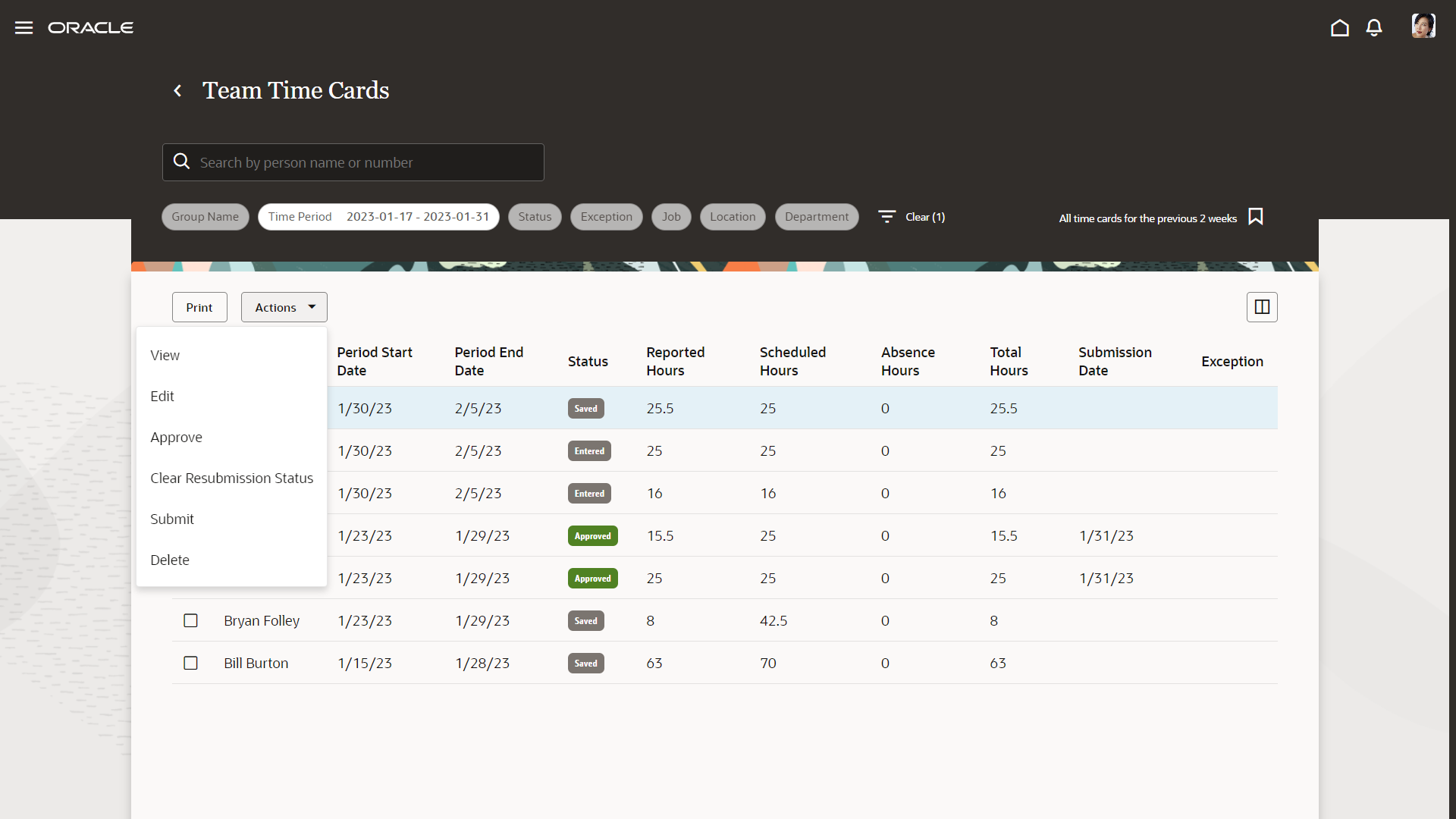Open the column layout icon
The height and width of the screenshot is (819, 1456).
click(1262, 307)
